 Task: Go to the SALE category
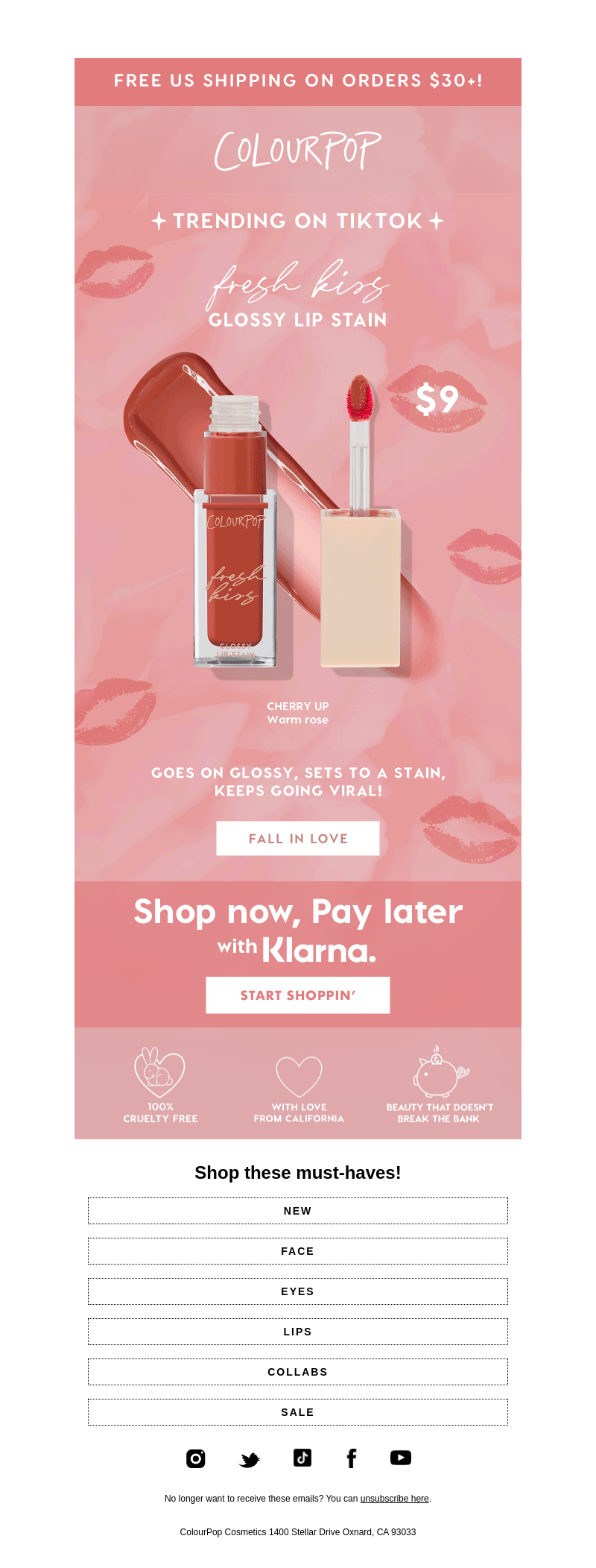[298, 1412]
